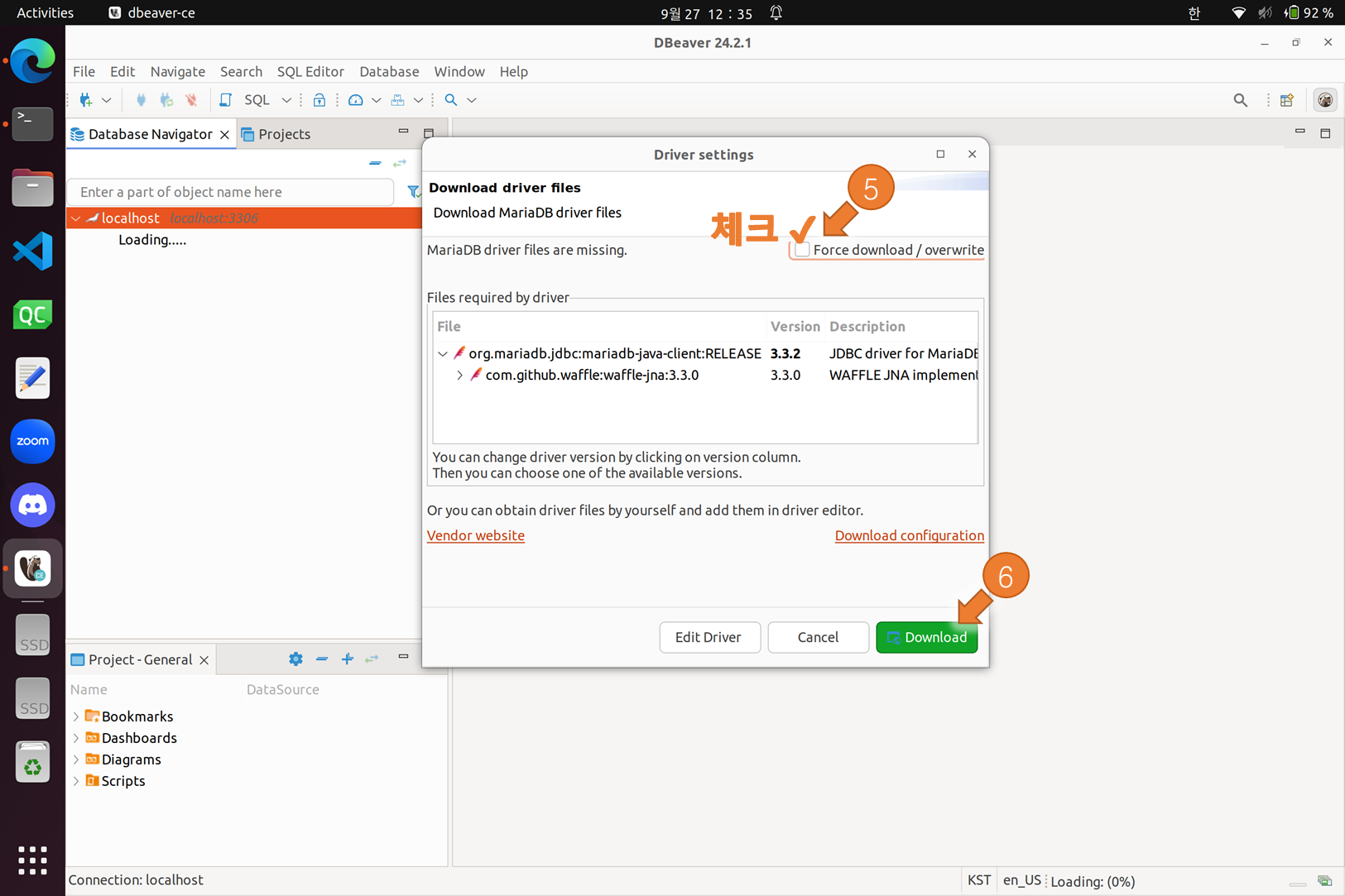Click version 3.3.0 cell for waffle-jna

click(785, 375)
